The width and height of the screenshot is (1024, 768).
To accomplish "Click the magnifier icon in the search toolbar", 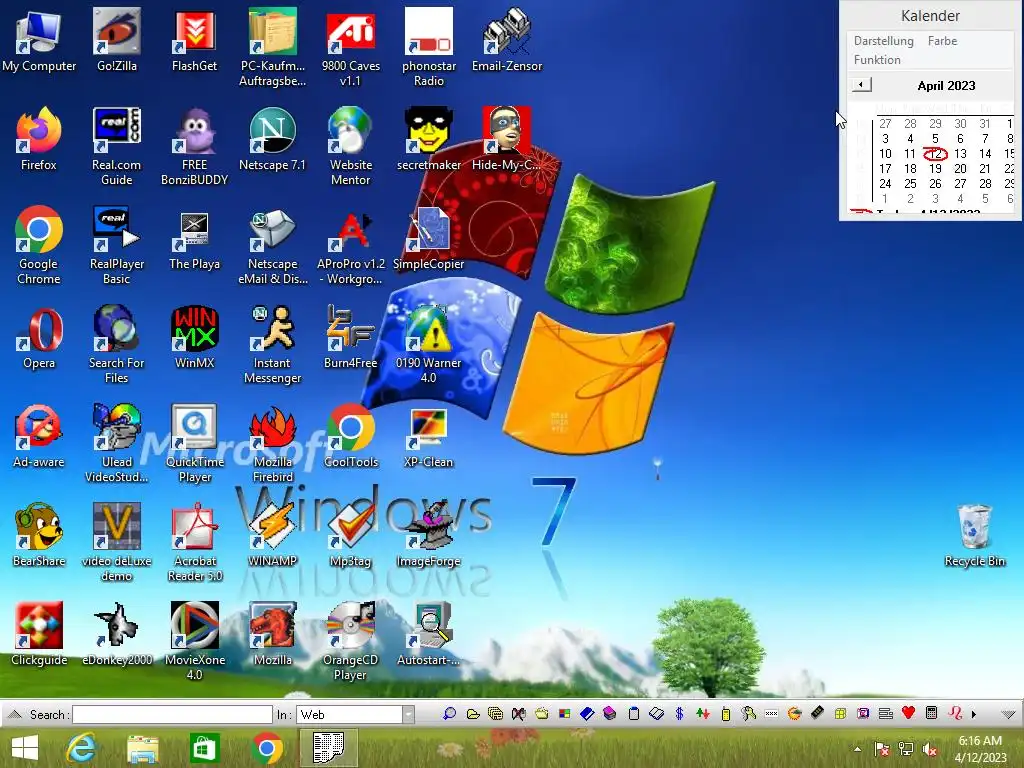I will coord(449,714).
